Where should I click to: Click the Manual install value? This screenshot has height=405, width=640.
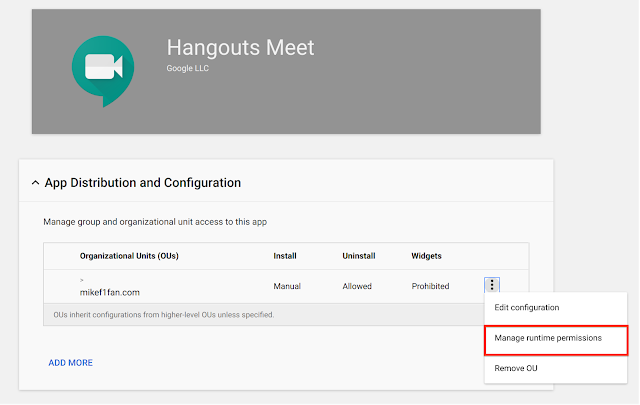287,286
